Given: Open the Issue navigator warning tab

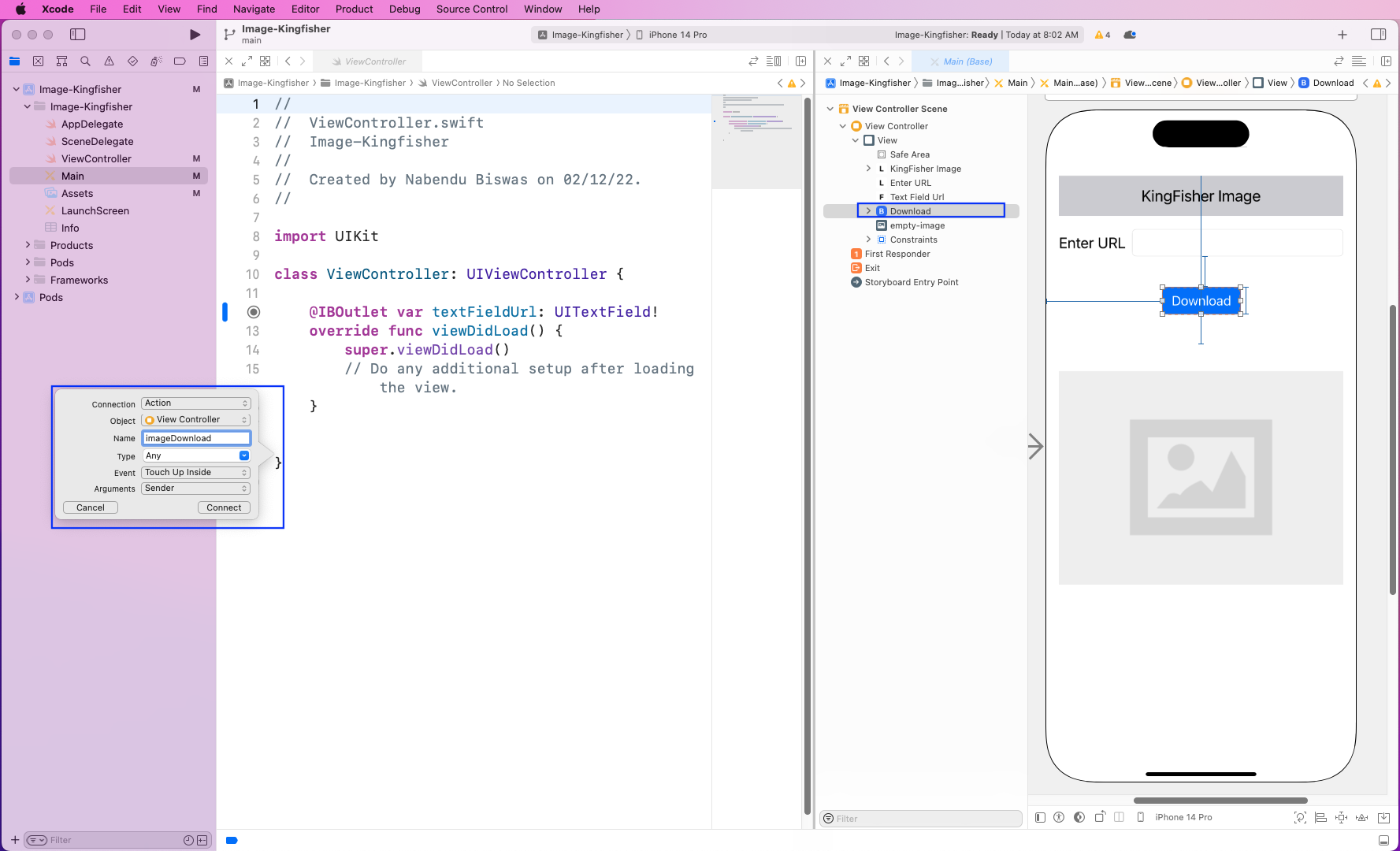Looking at the screenshot, I should pyautogui.click(x=109, y=61).
